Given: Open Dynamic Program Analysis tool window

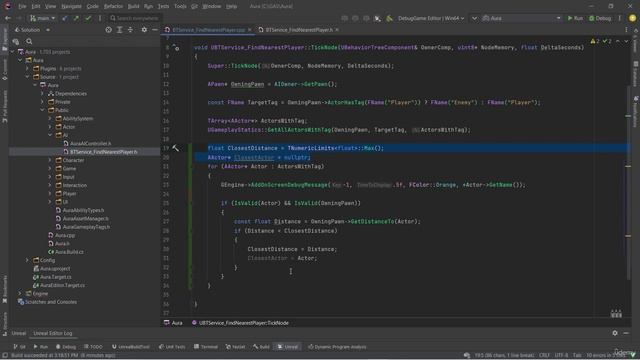Looking at the screenshot, I should pos(337,347).
